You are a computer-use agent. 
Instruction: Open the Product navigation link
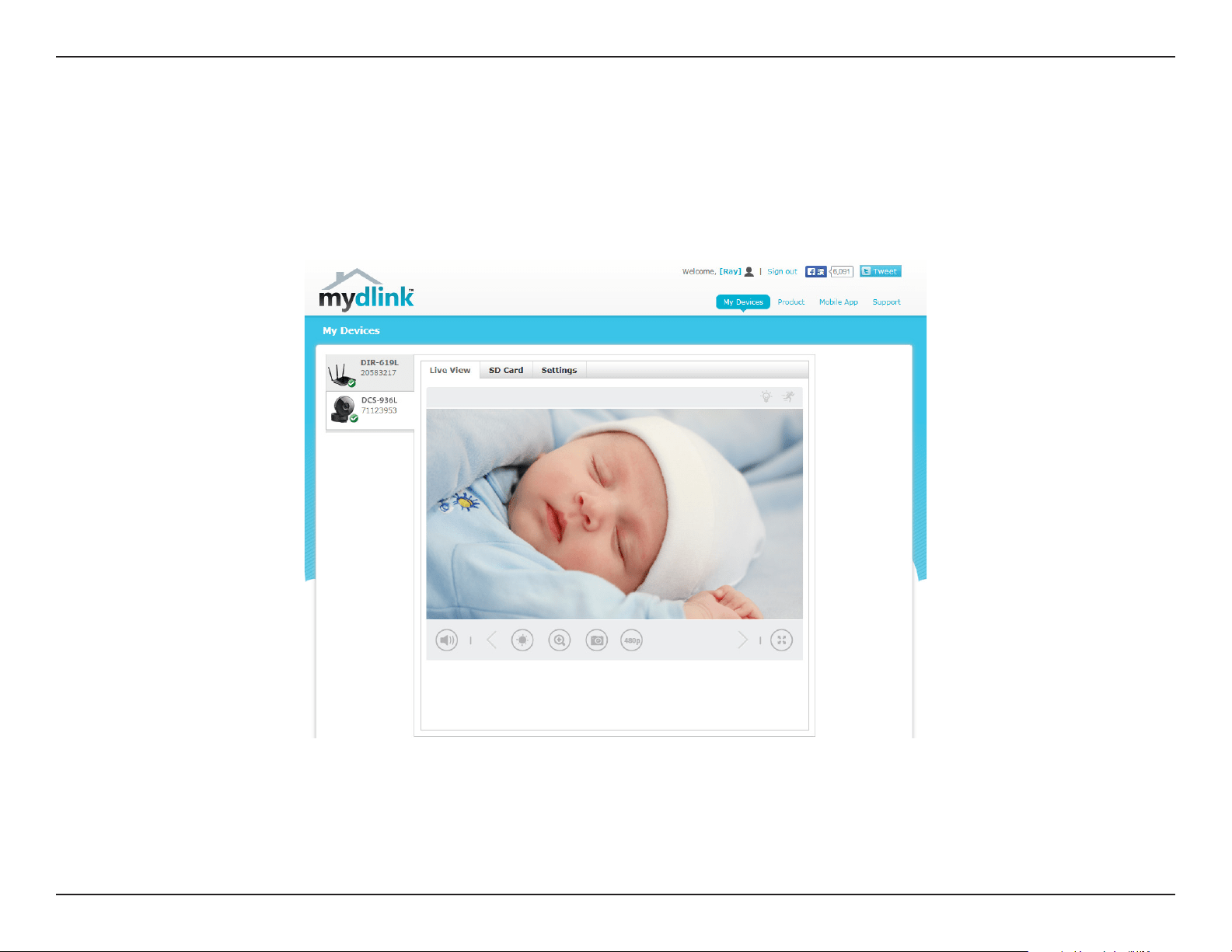(791, 302)
